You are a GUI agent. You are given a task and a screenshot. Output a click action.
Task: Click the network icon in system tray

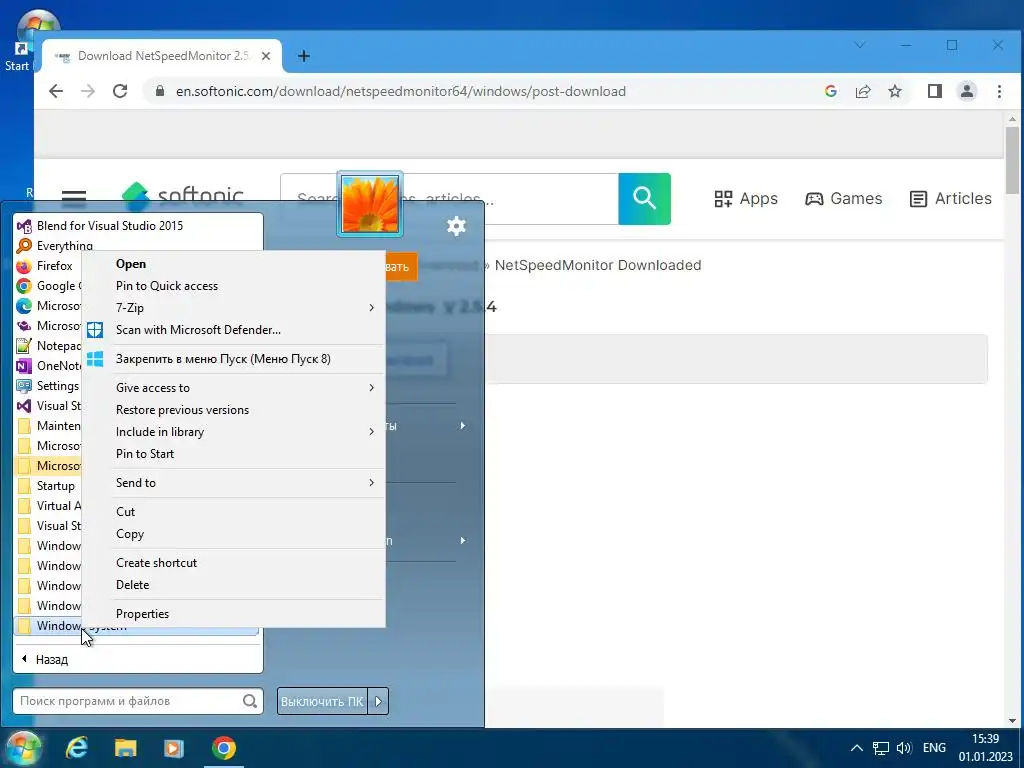pos(881,748)
